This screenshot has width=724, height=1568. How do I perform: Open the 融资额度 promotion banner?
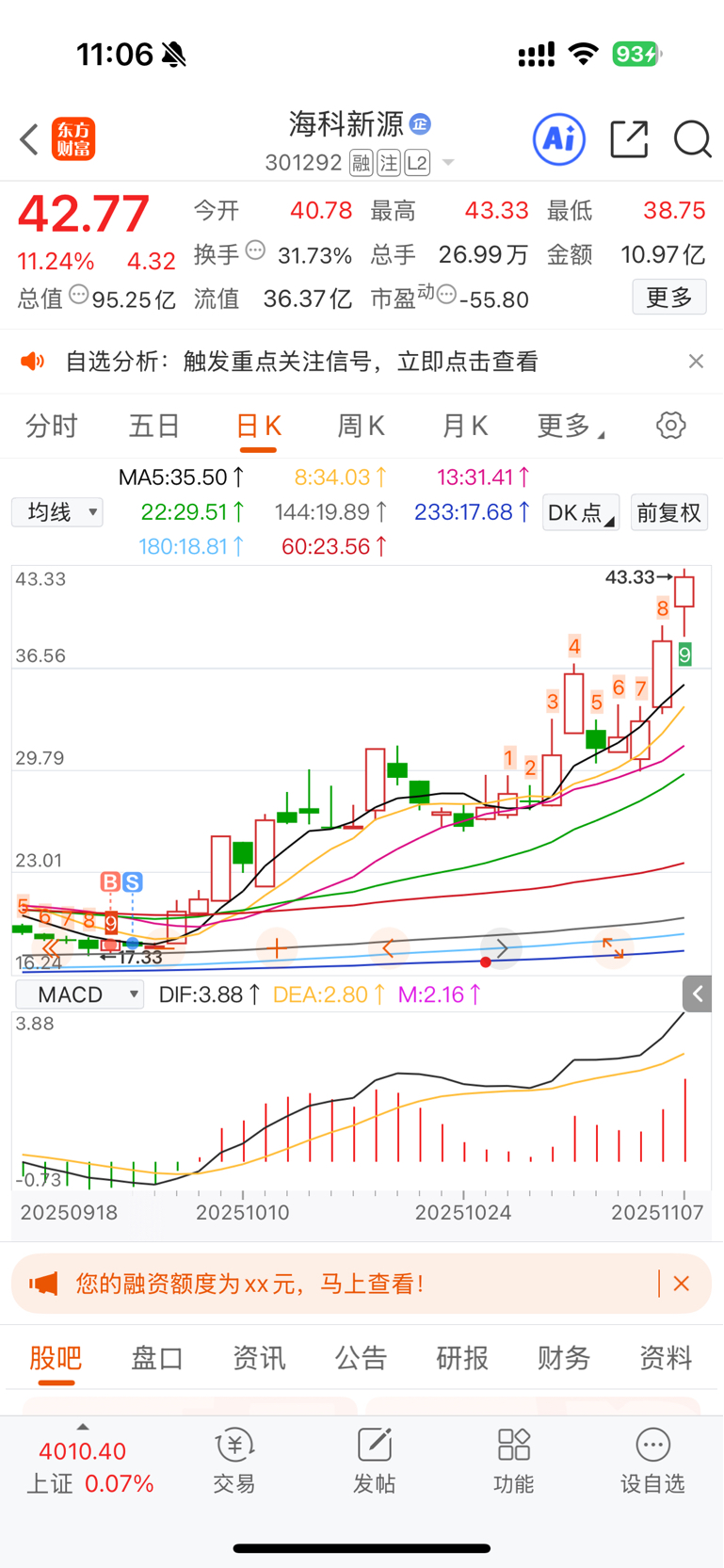362,1284
